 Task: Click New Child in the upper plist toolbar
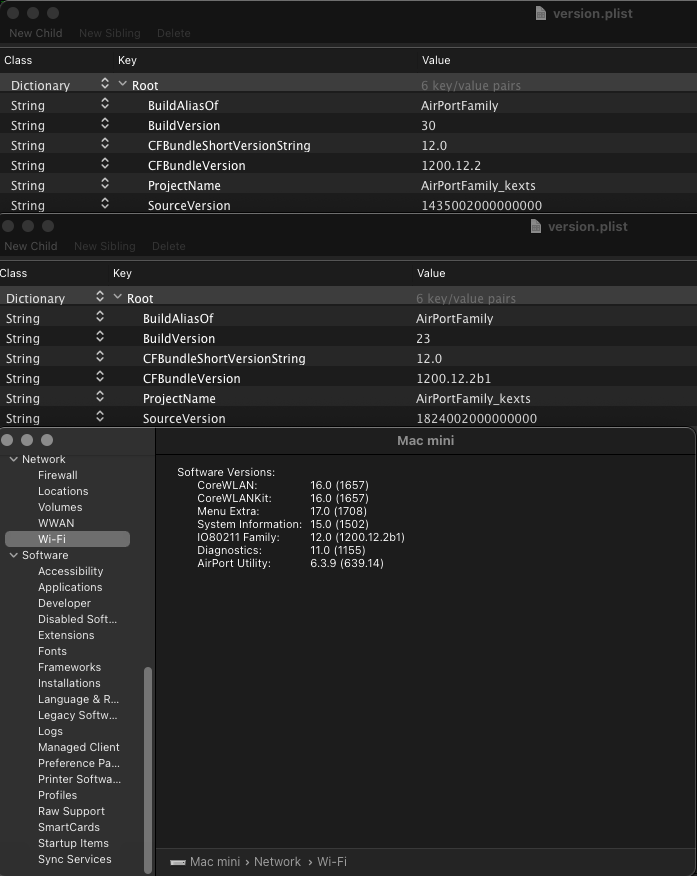(x=36, y=33)
